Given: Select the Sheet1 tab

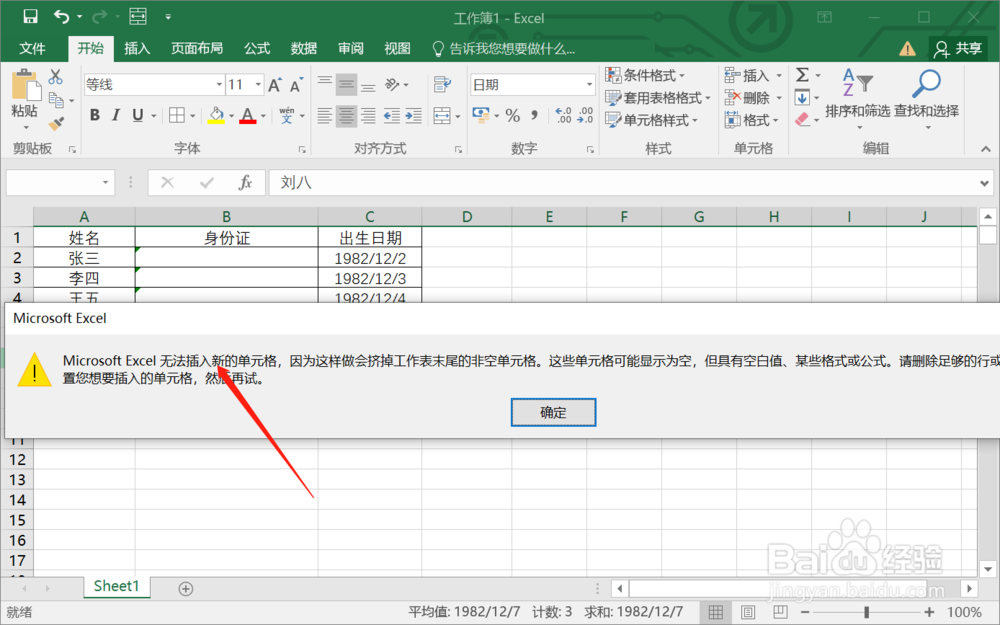Looking at the screenshot, I should pos(116,586).
